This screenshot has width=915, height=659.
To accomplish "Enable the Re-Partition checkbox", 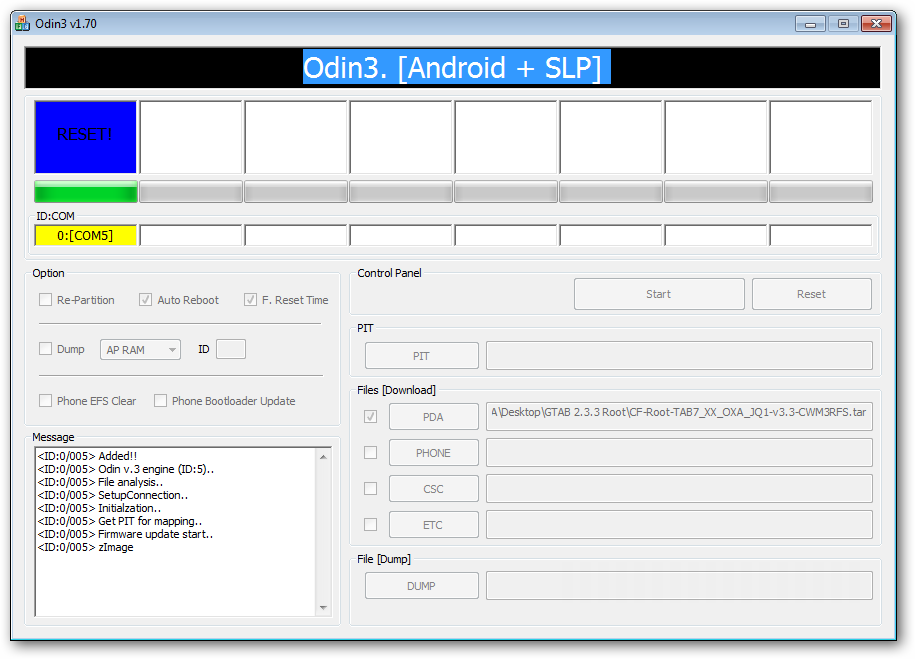I will 45,300.
